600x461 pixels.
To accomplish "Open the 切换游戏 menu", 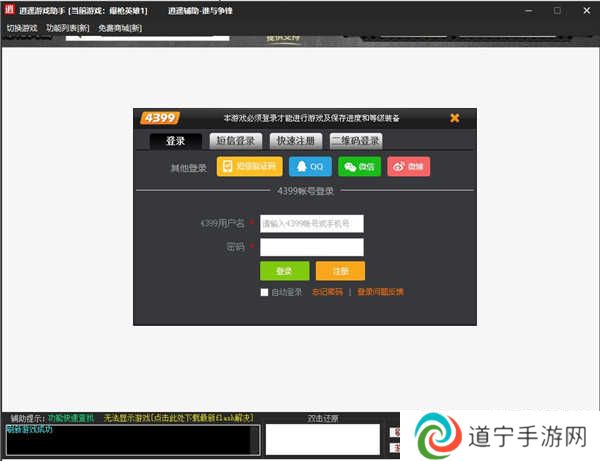I will 22,28.
